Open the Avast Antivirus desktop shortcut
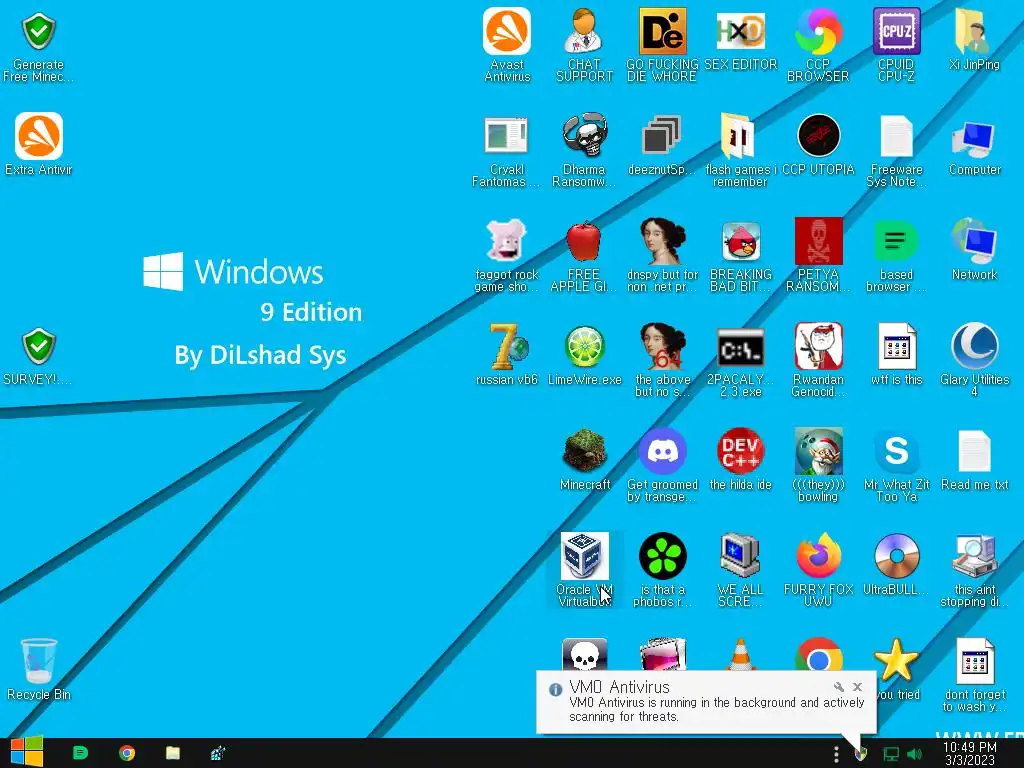The image size is (1024, 768). [x=507, y=44]
